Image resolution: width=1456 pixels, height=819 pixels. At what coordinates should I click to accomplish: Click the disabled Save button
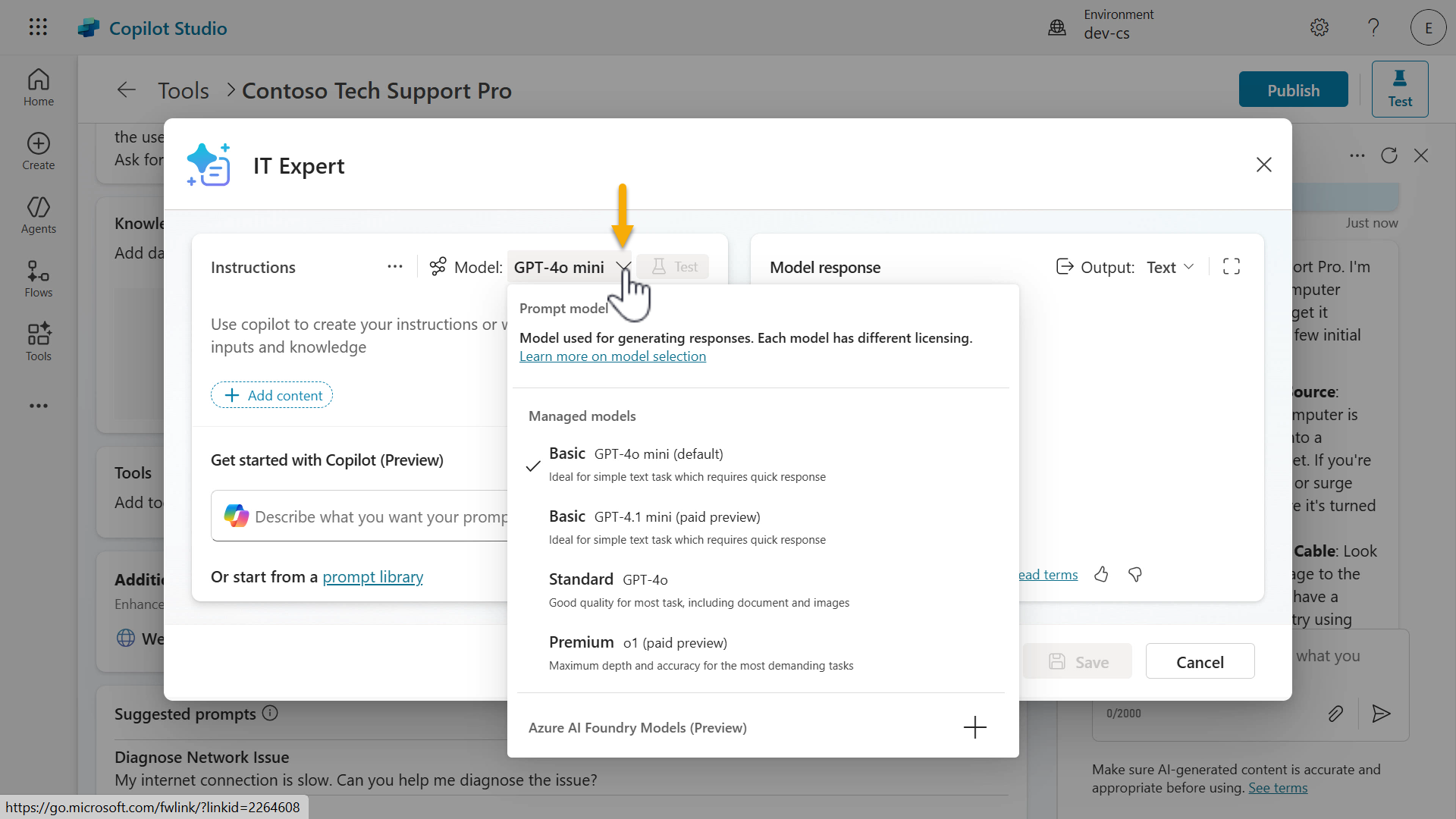click(x=1078, y=661)
